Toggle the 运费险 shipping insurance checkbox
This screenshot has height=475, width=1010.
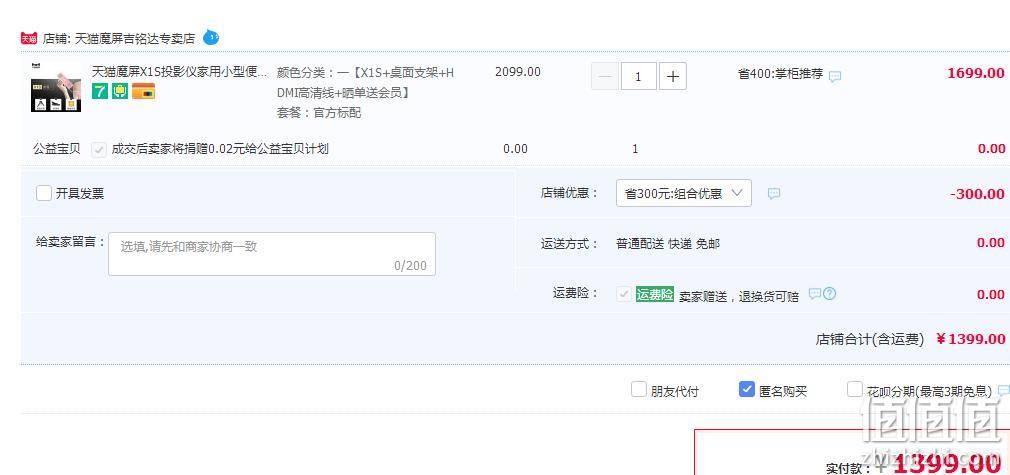tap(624, 295)
